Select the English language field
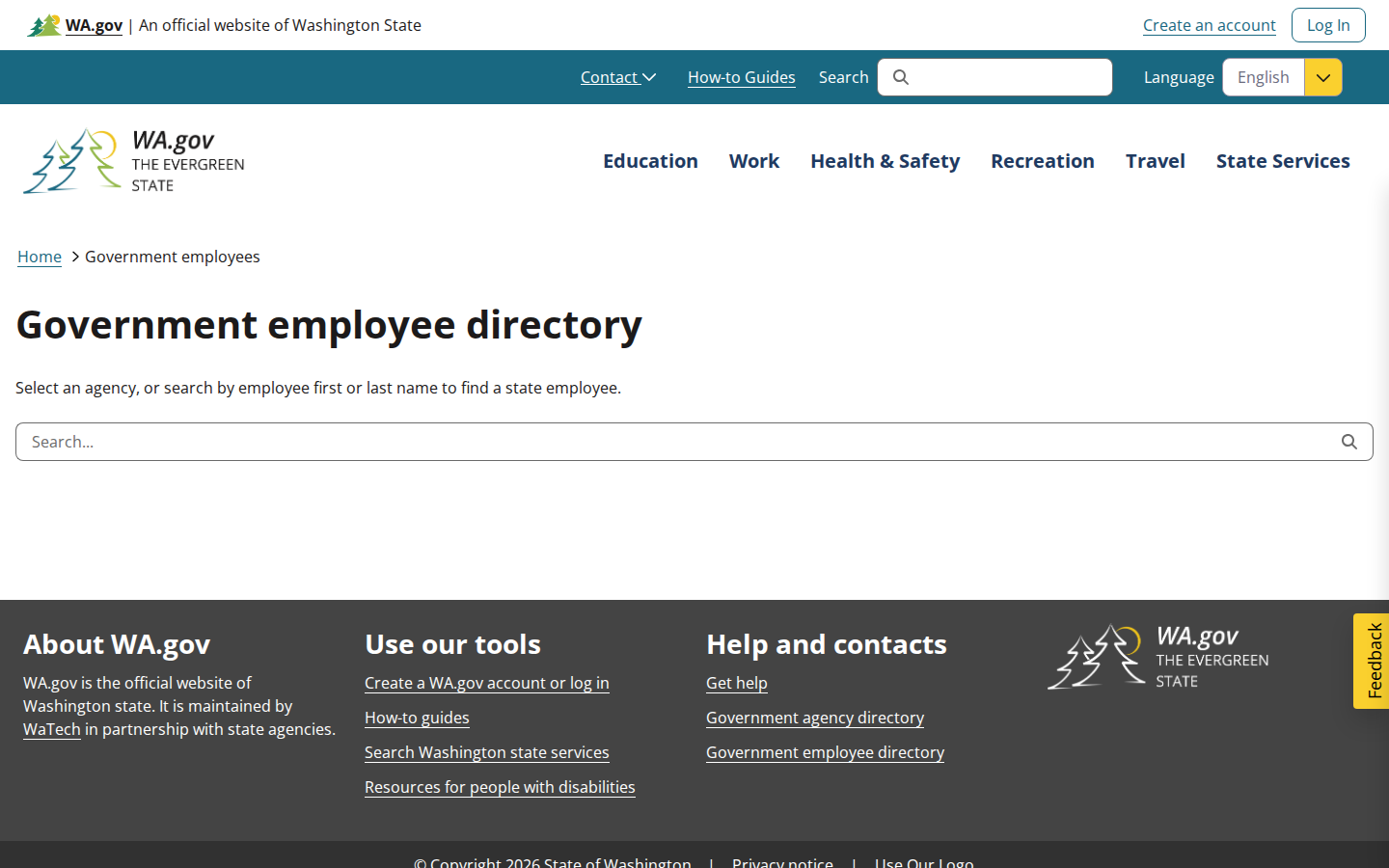1389x868 pixels. point(1264,77)
